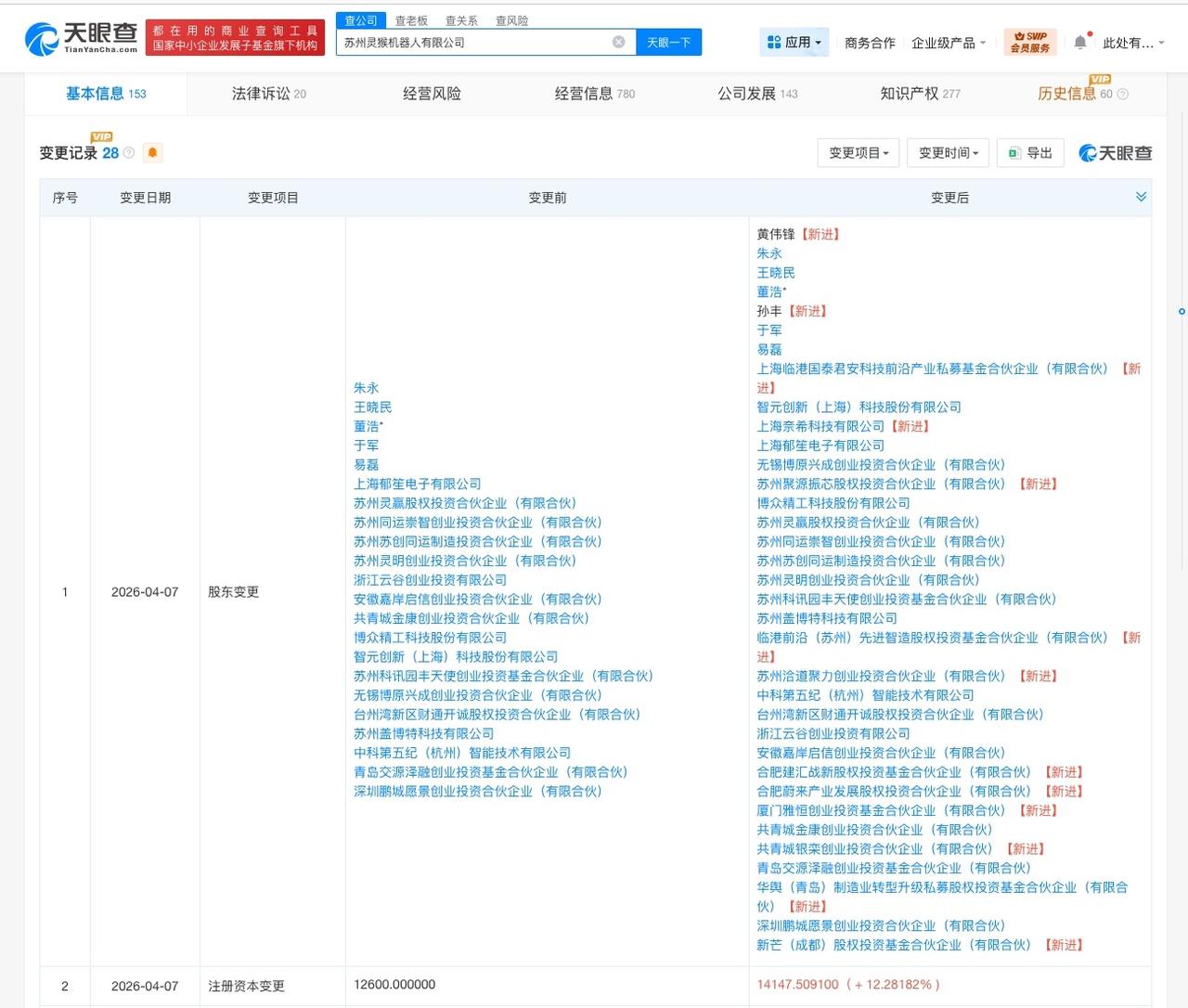Collapse table using the double chevron icon
The width and height of the screenshot is (1188, 1008).
1142,197
